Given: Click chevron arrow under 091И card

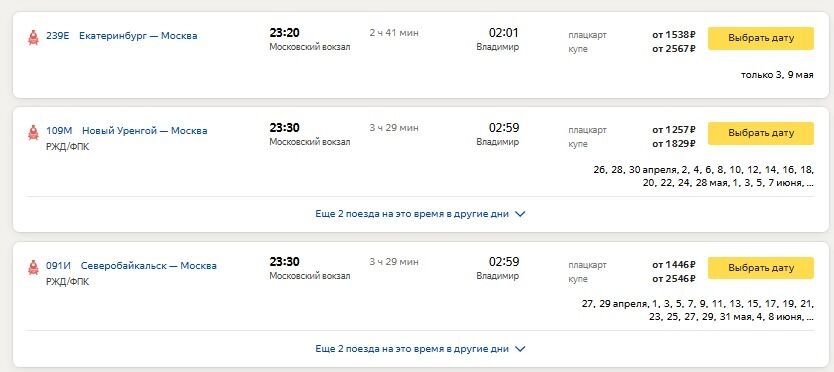Looking at the screenshot, I should pyautogui.click(x=521, y=349).
